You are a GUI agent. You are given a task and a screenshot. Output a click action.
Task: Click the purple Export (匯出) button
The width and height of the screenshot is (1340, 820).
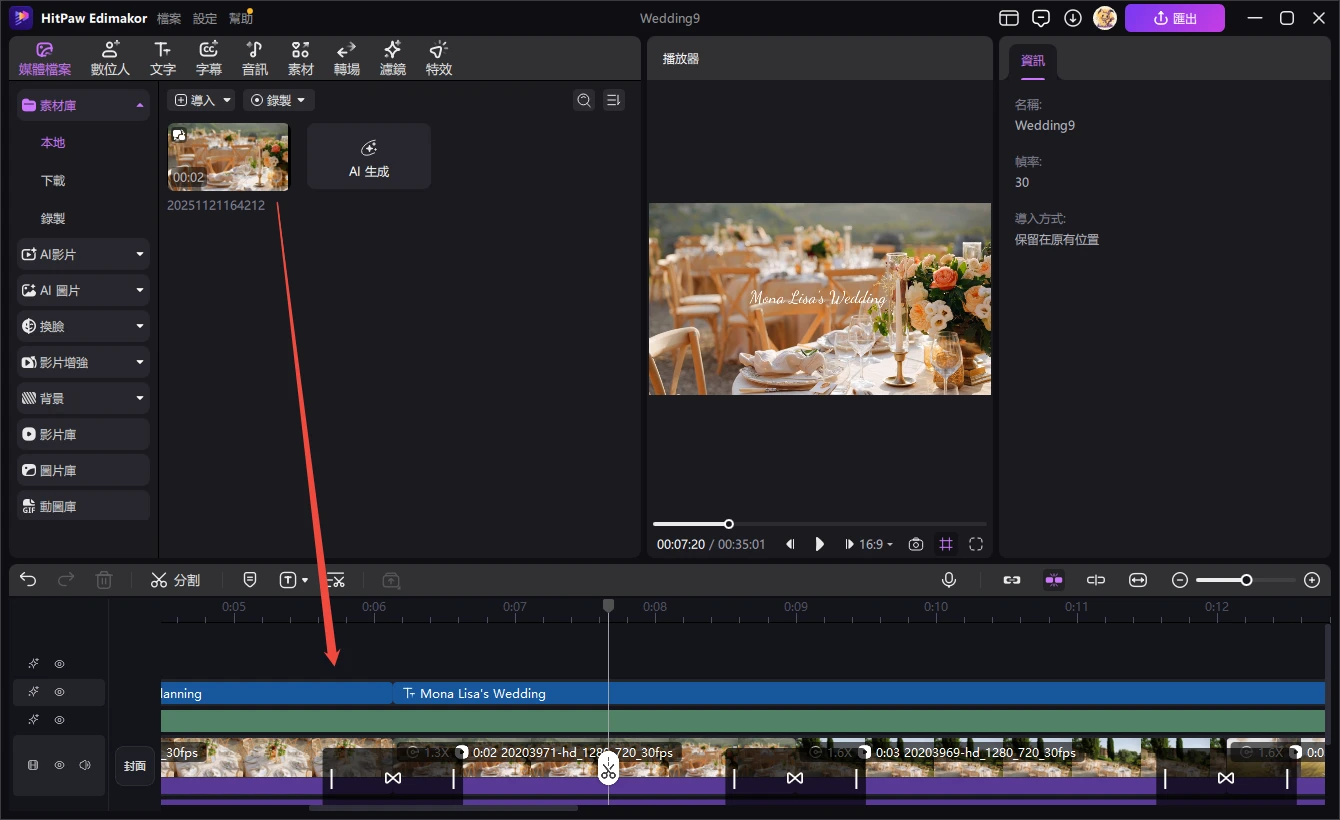point(1174,18)
